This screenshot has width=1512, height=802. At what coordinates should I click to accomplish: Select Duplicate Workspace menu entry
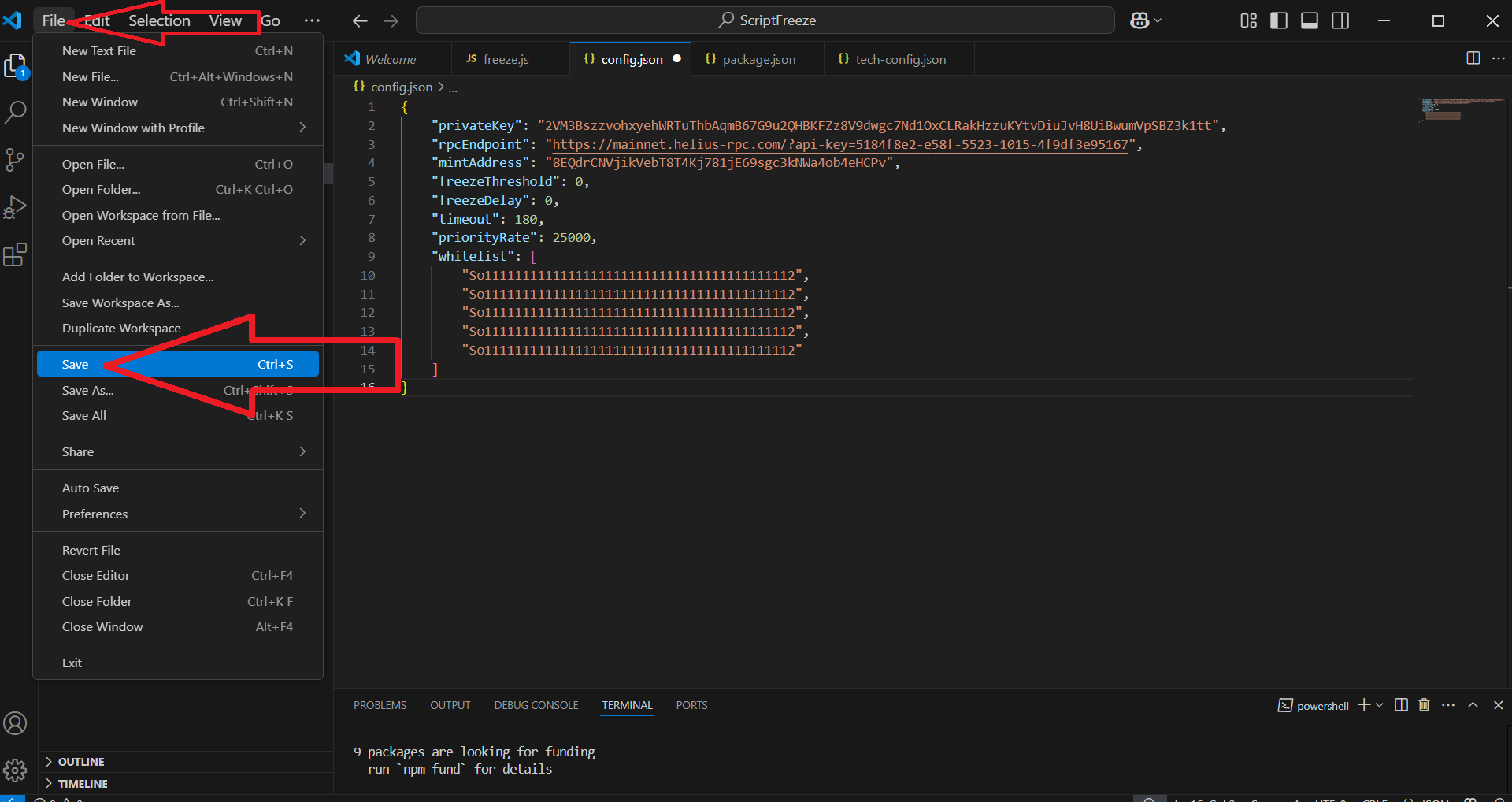[178, 328]
